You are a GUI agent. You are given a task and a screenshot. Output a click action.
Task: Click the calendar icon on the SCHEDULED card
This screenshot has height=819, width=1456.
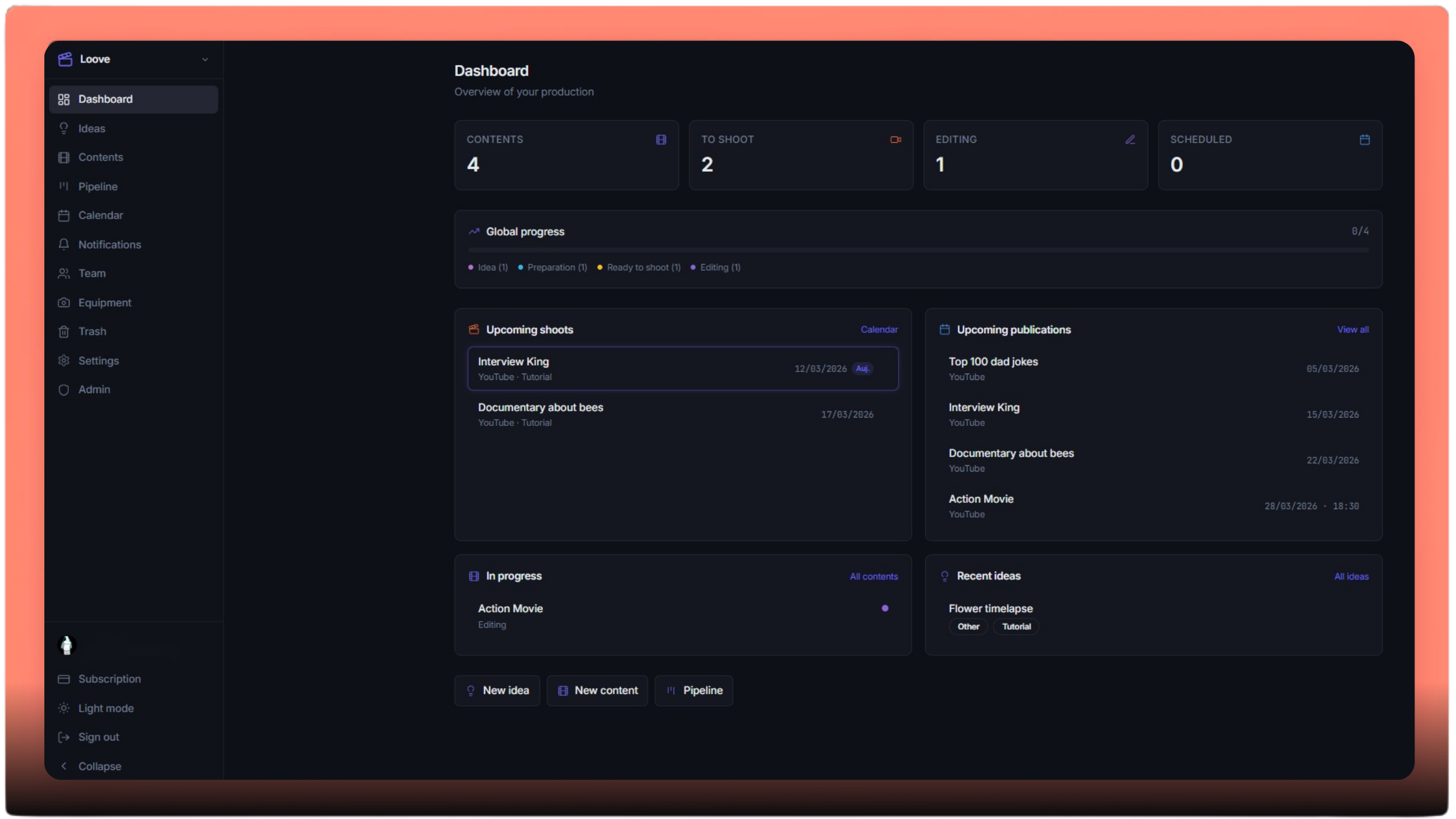click(1365, 139)
